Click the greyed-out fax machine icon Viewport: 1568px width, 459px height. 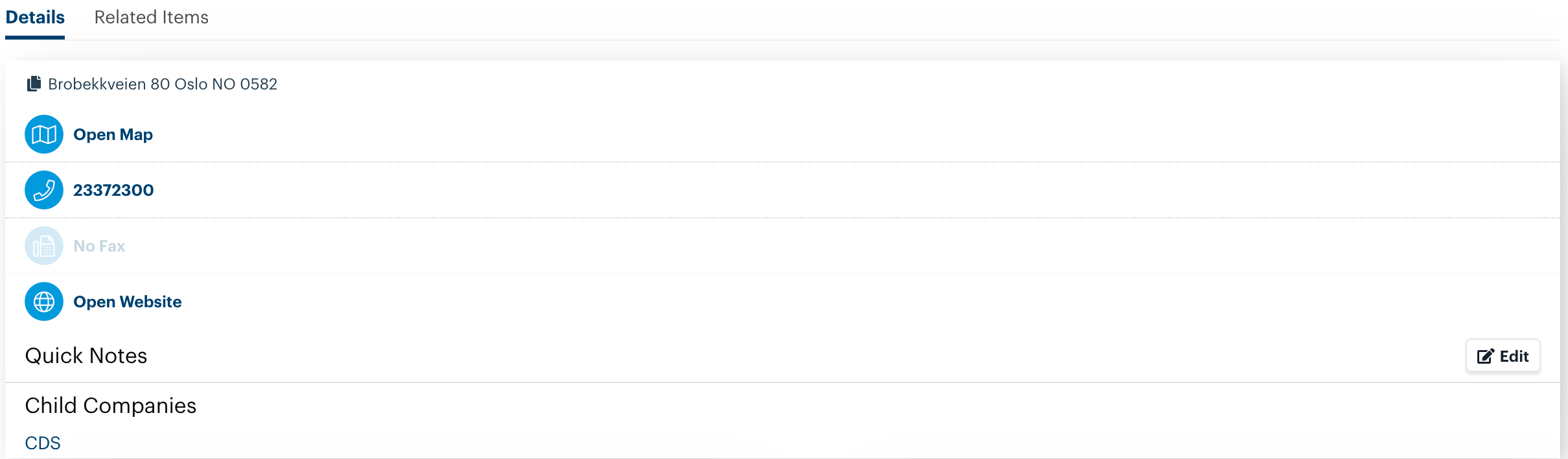coord(44,246)
